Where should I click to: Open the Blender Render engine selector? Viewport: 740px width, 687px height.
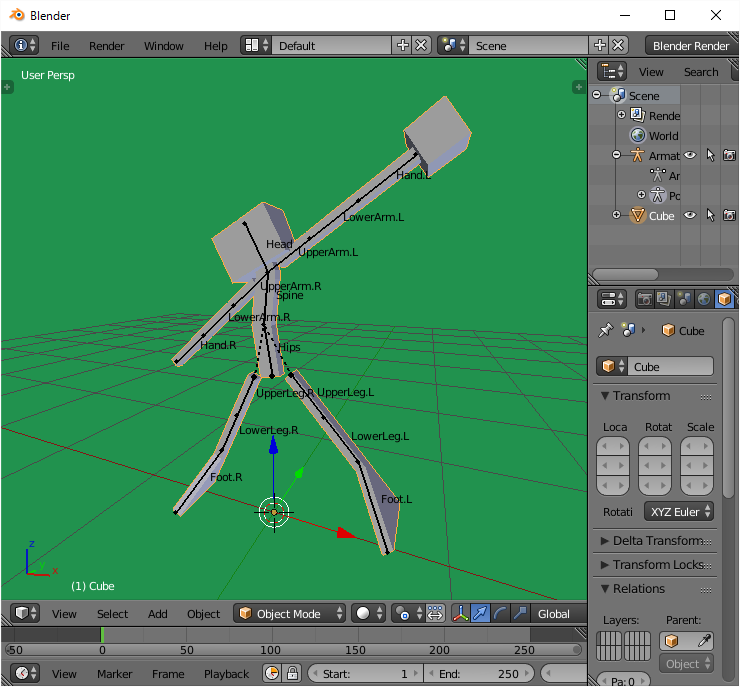pyautogui.click(x=691, y=46)
